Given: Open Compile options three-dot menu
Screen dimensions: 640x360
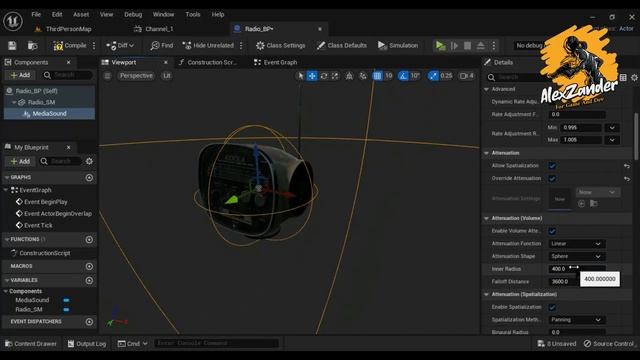Looking at the screenshot, I should click(x=94, y=45).
